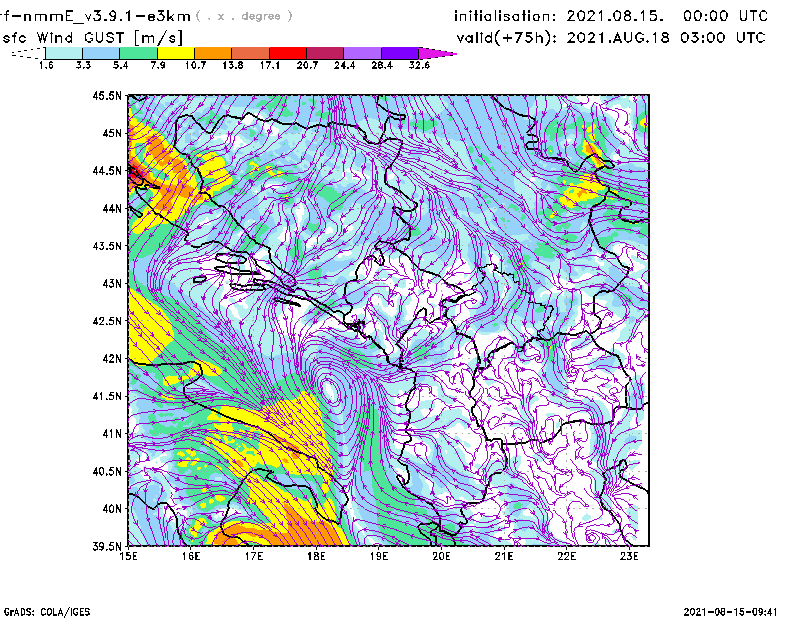
Task: Click the model name 'rf-nmmE_v3.9.1-e3km'
Action: coord(95,16)
